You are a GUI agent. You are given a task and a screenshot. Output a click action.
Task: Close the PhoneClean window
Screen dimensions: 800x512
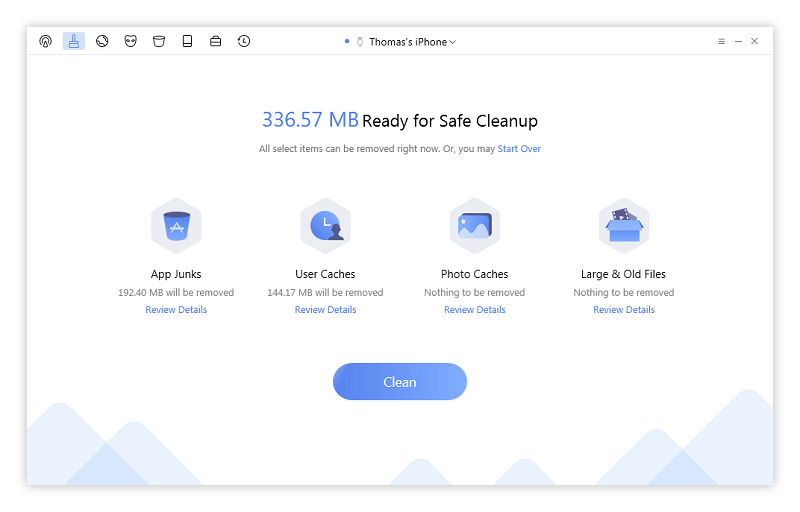(755, 41)
